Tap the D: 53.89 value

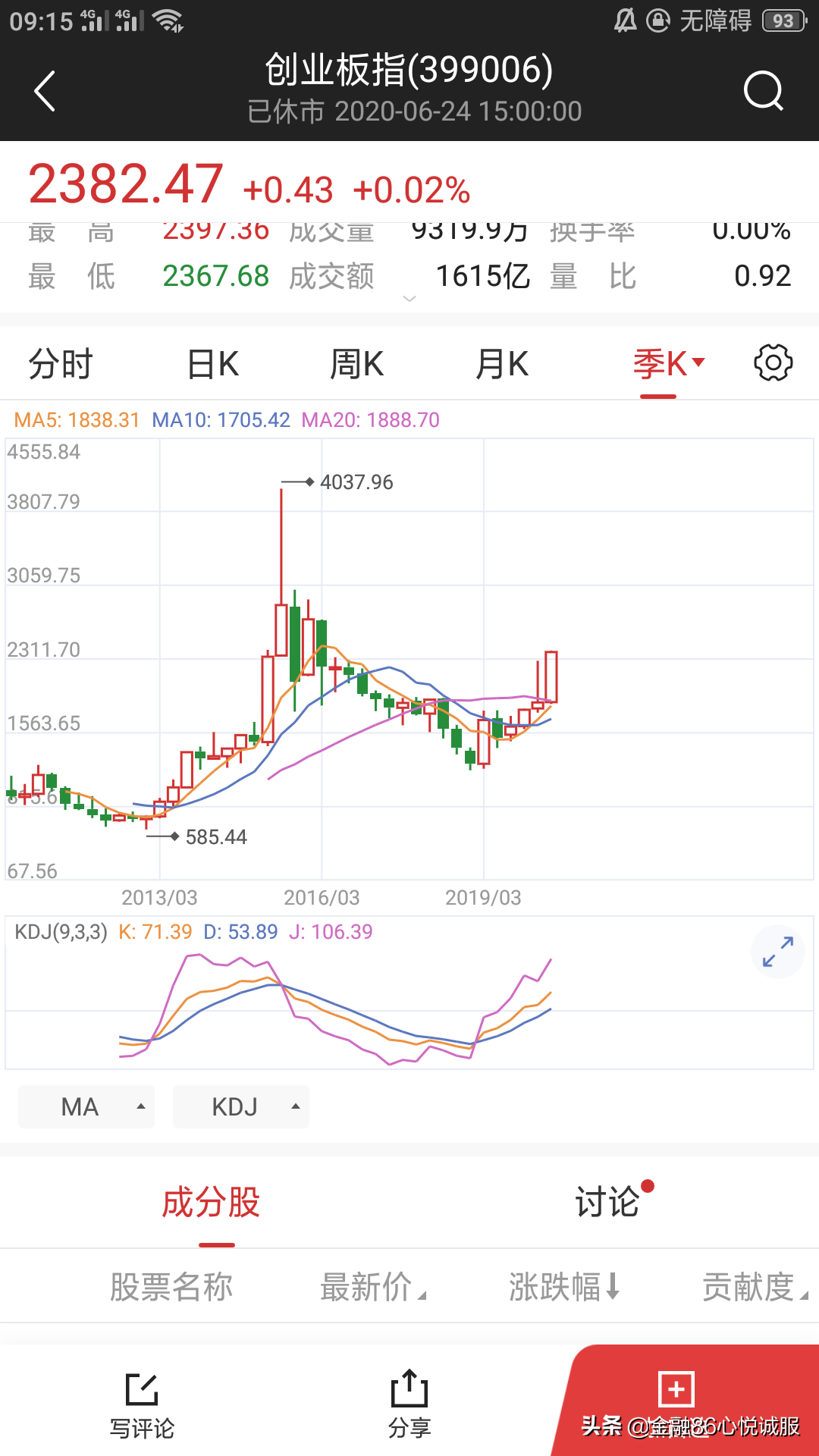point(240,932)
